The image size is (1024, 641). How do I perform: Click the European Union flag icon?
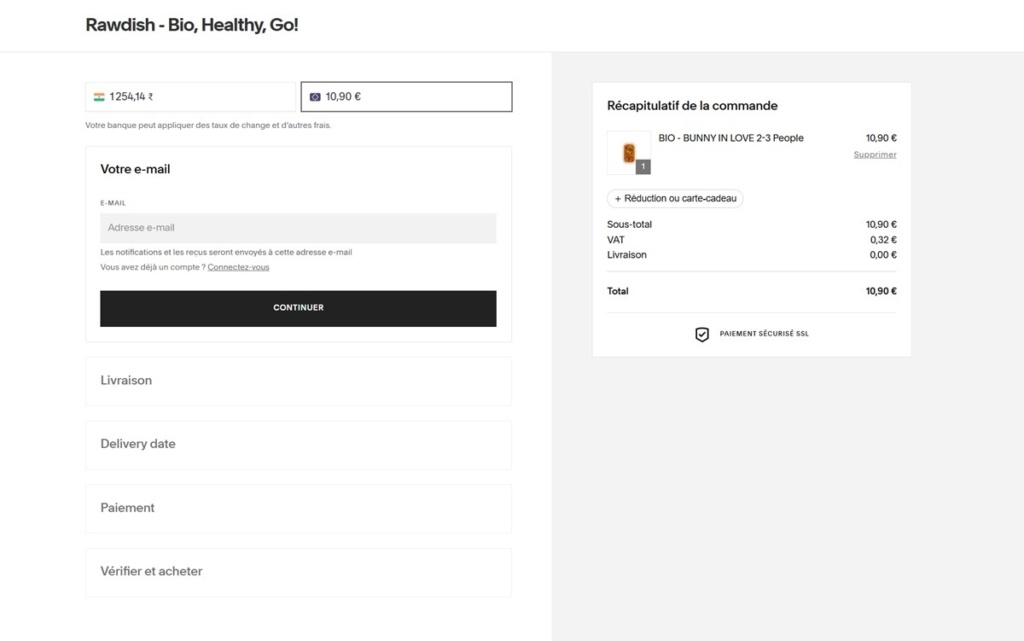(x=315, y=97)
